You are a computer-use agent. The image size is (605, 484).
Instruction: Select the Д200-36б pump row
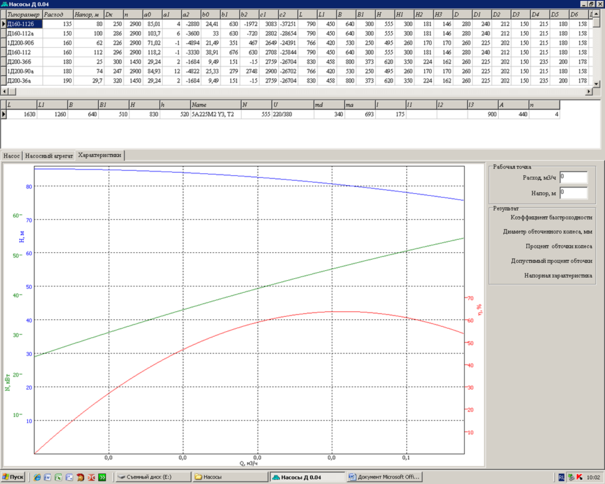click(x=22, y=63)
